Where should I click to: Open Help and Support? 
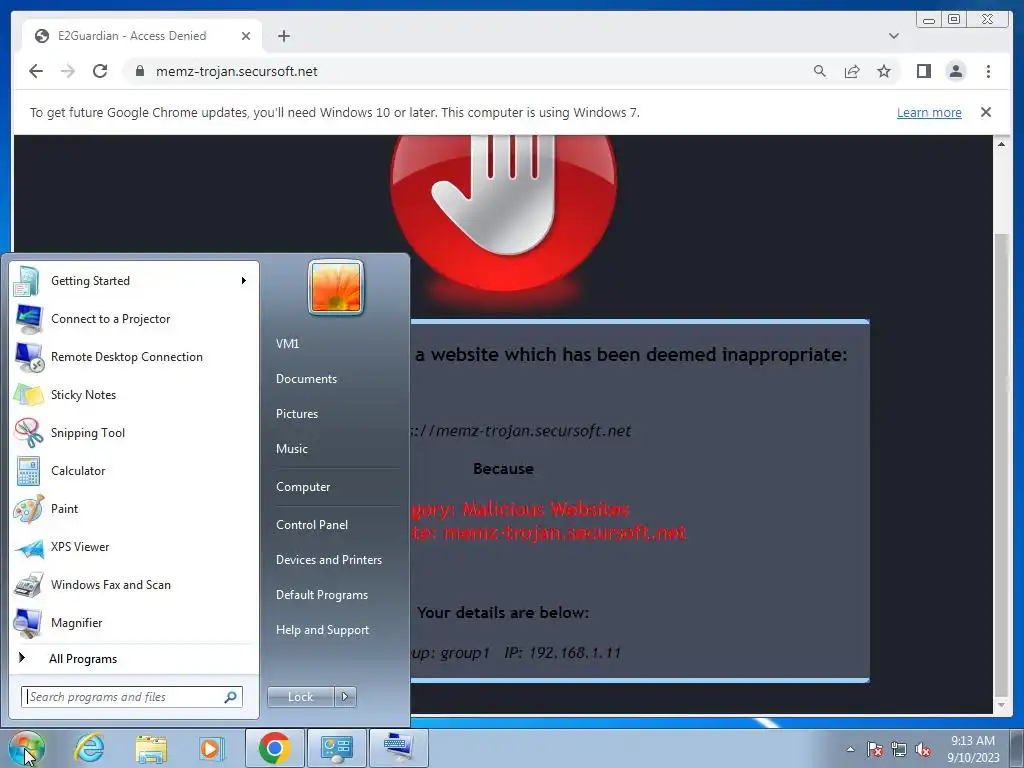(334, 630)
